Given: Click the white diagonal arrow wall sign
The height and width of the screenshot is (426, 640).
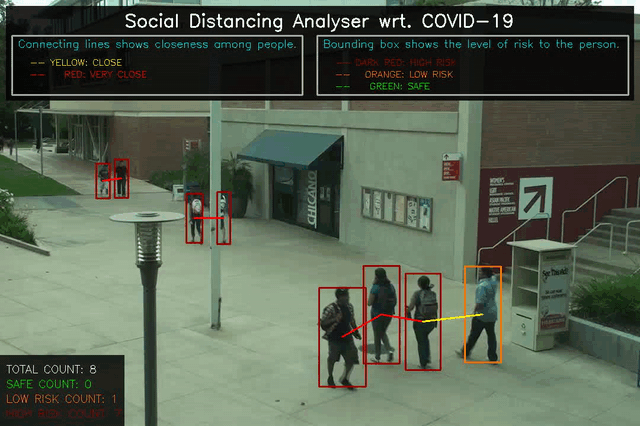Looking at the screenshot, I should [536, 198].
